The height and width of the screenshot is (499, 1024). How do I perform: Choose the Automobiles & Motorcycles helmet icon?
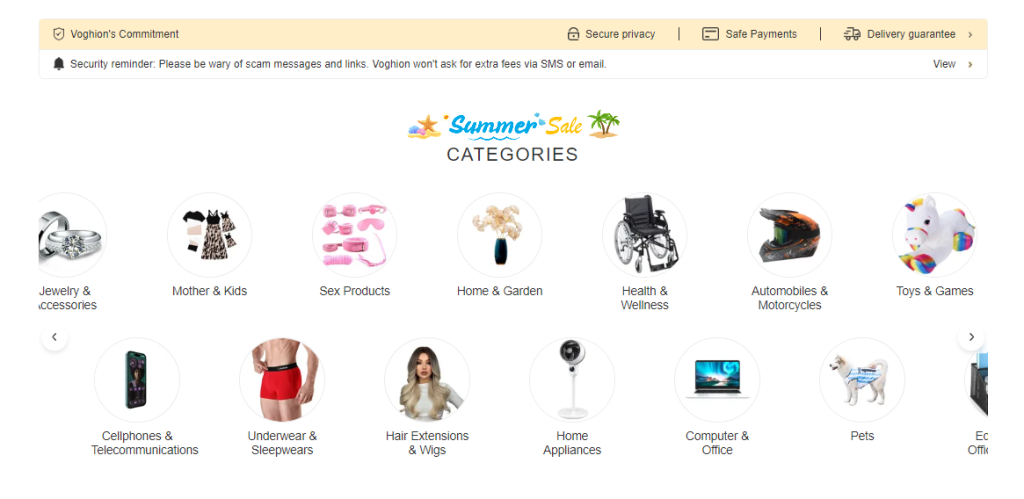click(x=790, y=235)
